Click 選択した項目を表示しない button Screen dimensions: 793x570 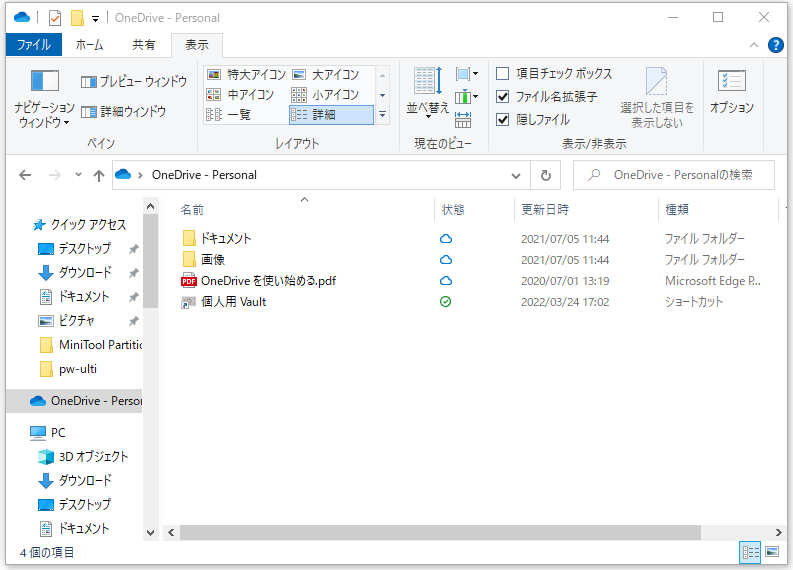point(656,98)
